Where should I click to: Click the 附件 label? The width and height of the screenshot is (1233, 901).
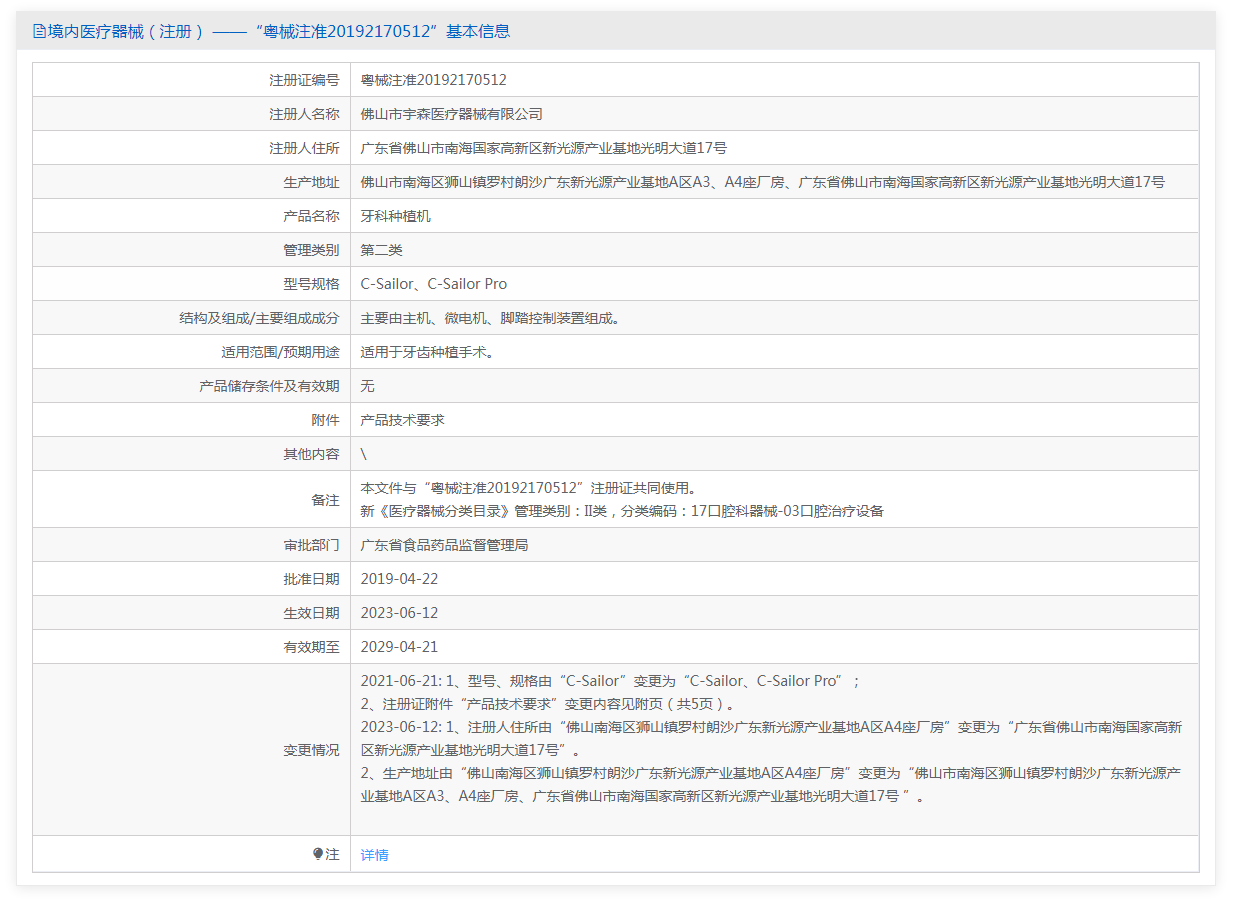pyautogui.click(x=325, y=420)
